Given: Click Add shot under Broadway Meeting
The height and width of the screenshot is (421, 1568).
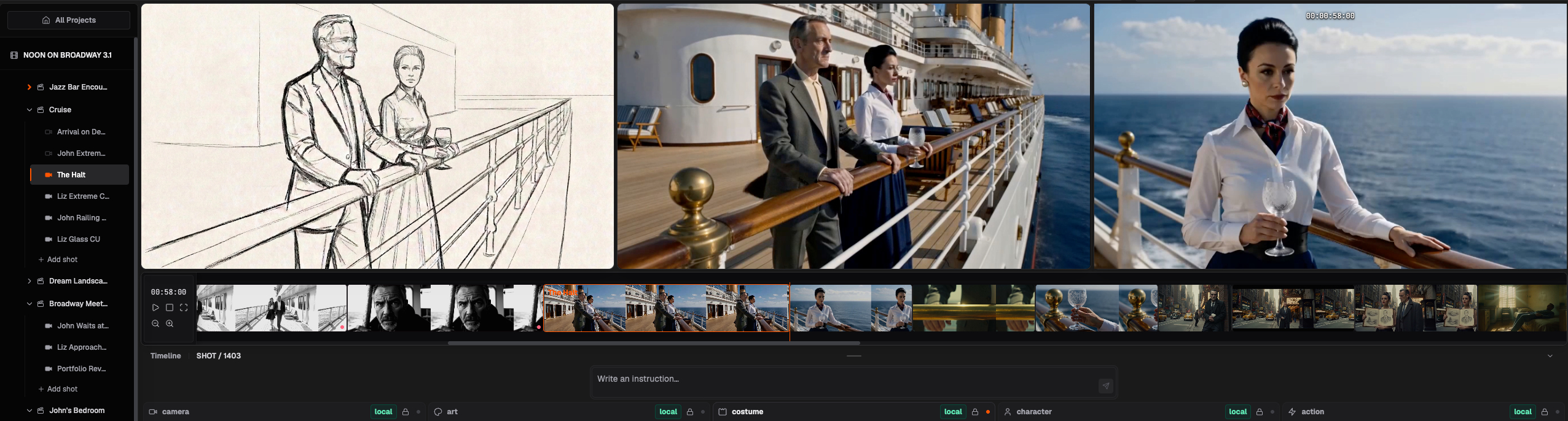Looking at the screenshot, I should (x=58, y=389).
